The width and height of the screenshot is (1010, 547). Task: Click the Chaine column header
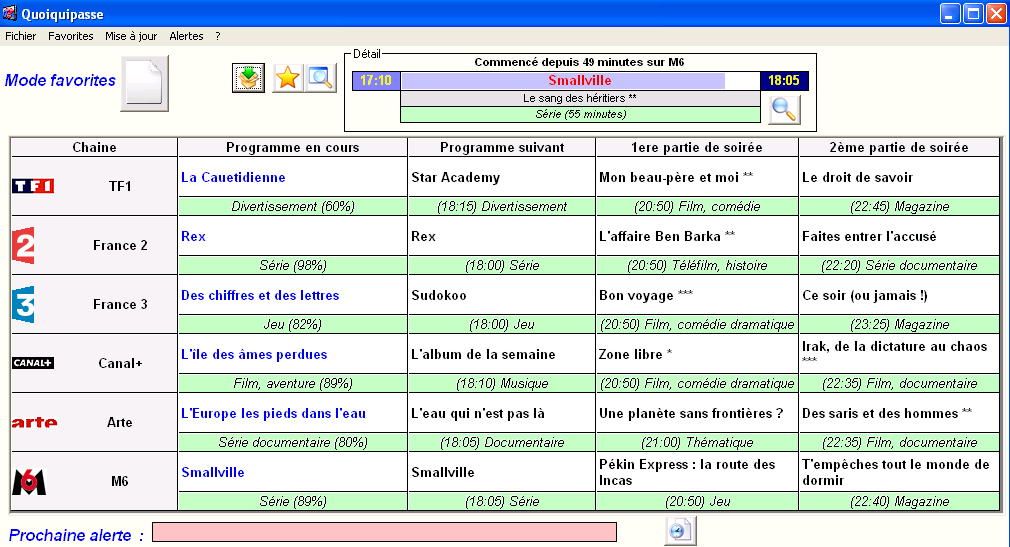[94, 147]
